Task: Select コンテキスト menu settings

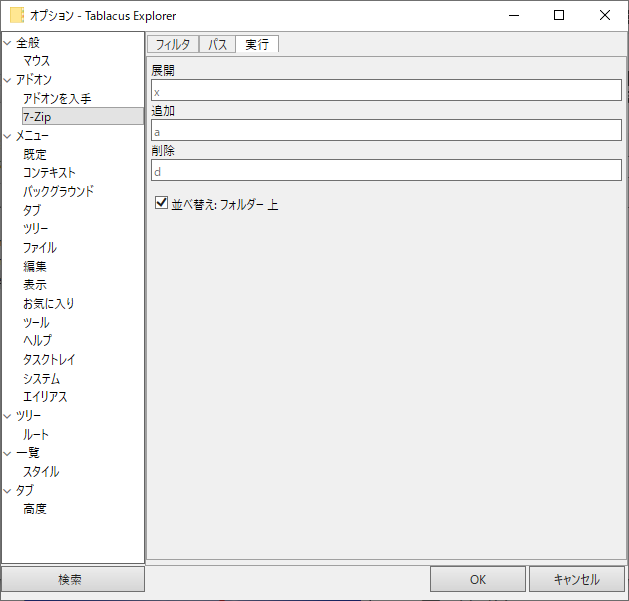Action: [49, 173]
